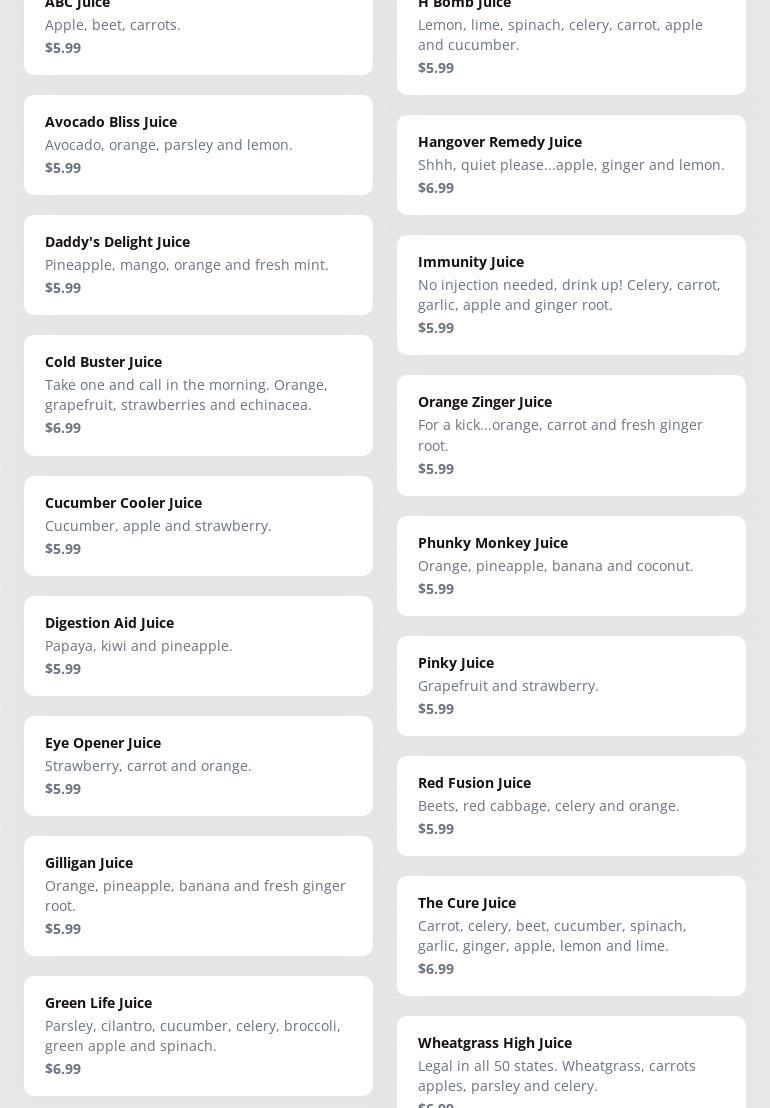Click the Cold Buster Juice menu item
Image resolution: width=770 pixels, height=1108 pixels.
pyautogui.click(x=198, y=395)
